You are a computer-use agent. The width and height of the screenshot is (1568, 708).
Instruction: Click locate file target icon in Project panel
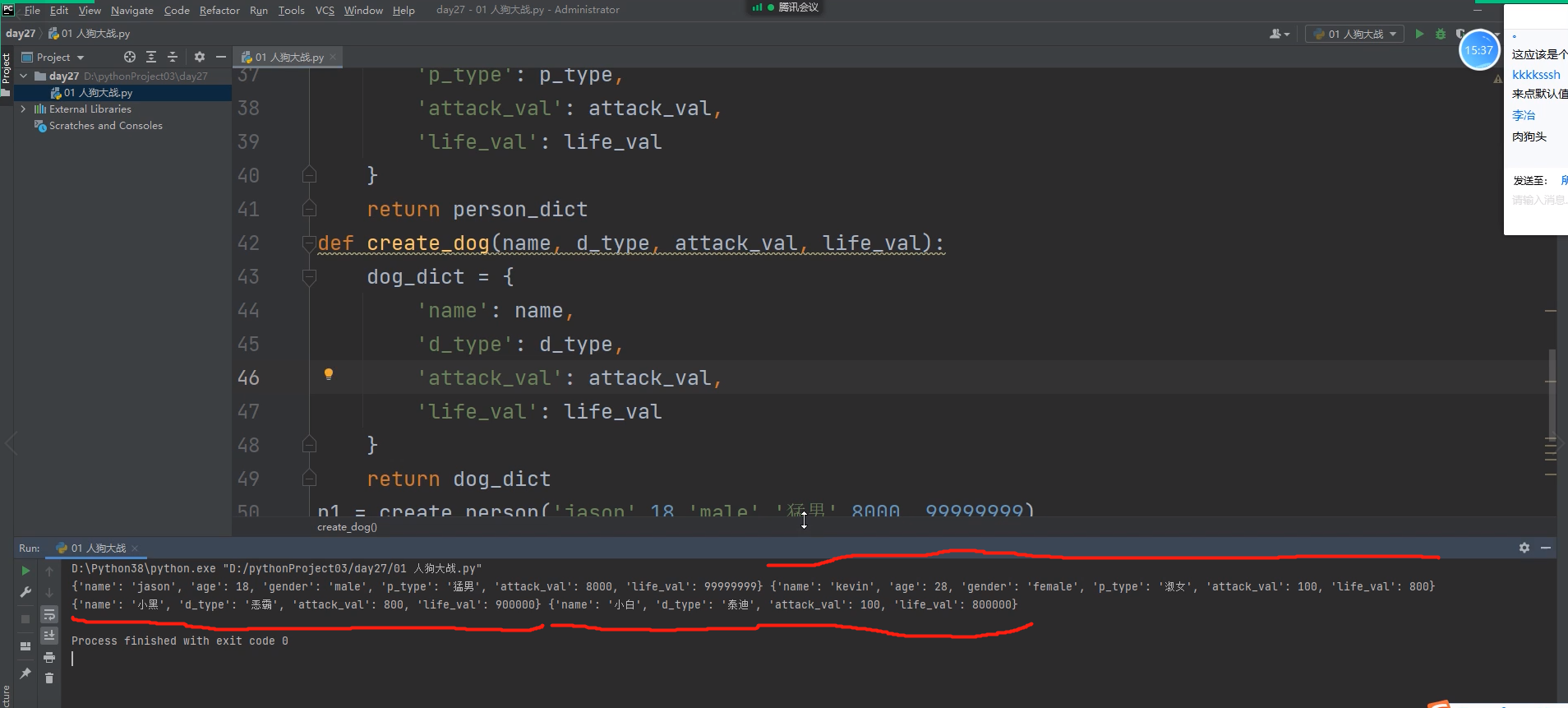130,57
